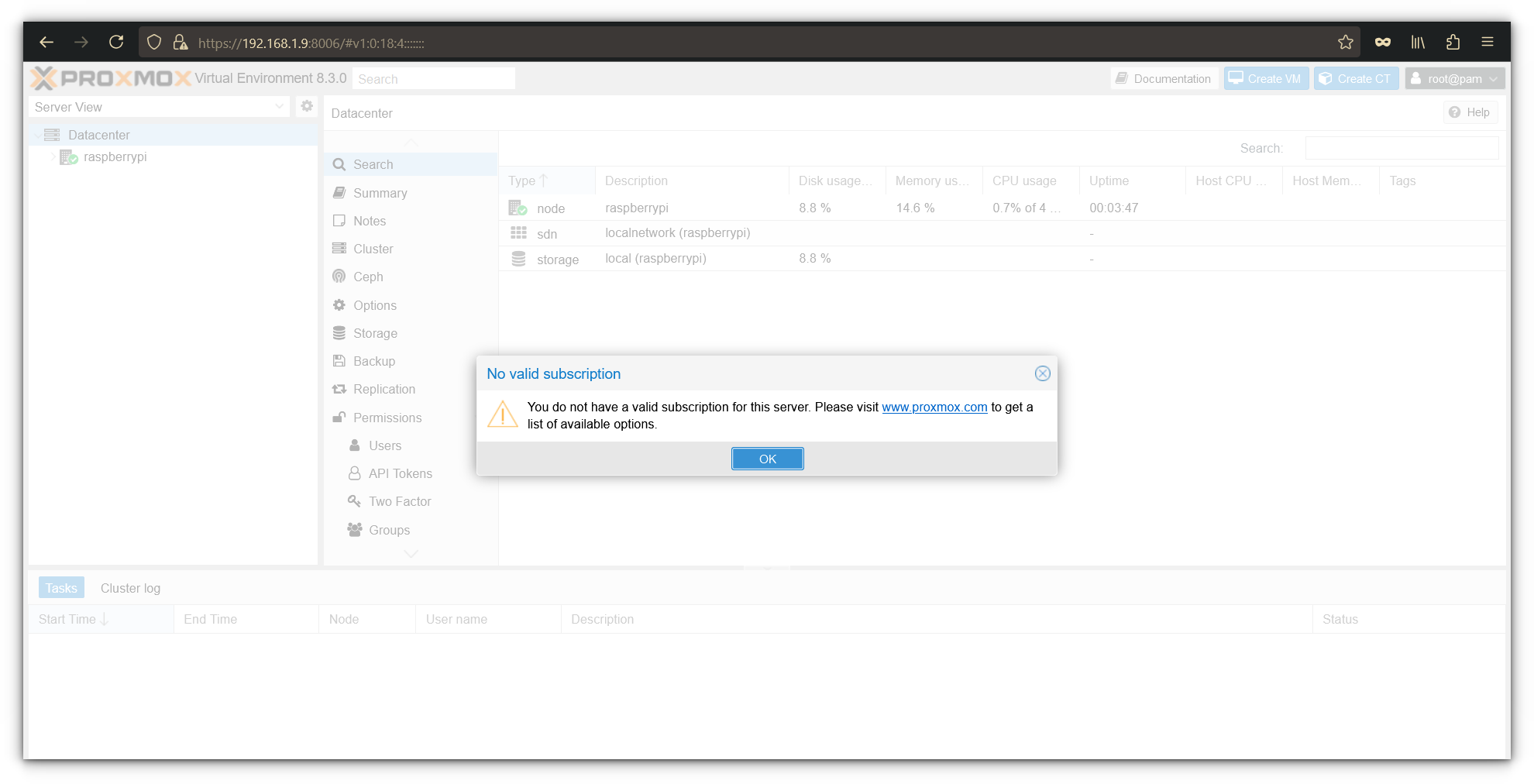Image resolution: width=1534 pixels, height=784 pixels.
Task: Reload the page
Action: pos(116,42)
